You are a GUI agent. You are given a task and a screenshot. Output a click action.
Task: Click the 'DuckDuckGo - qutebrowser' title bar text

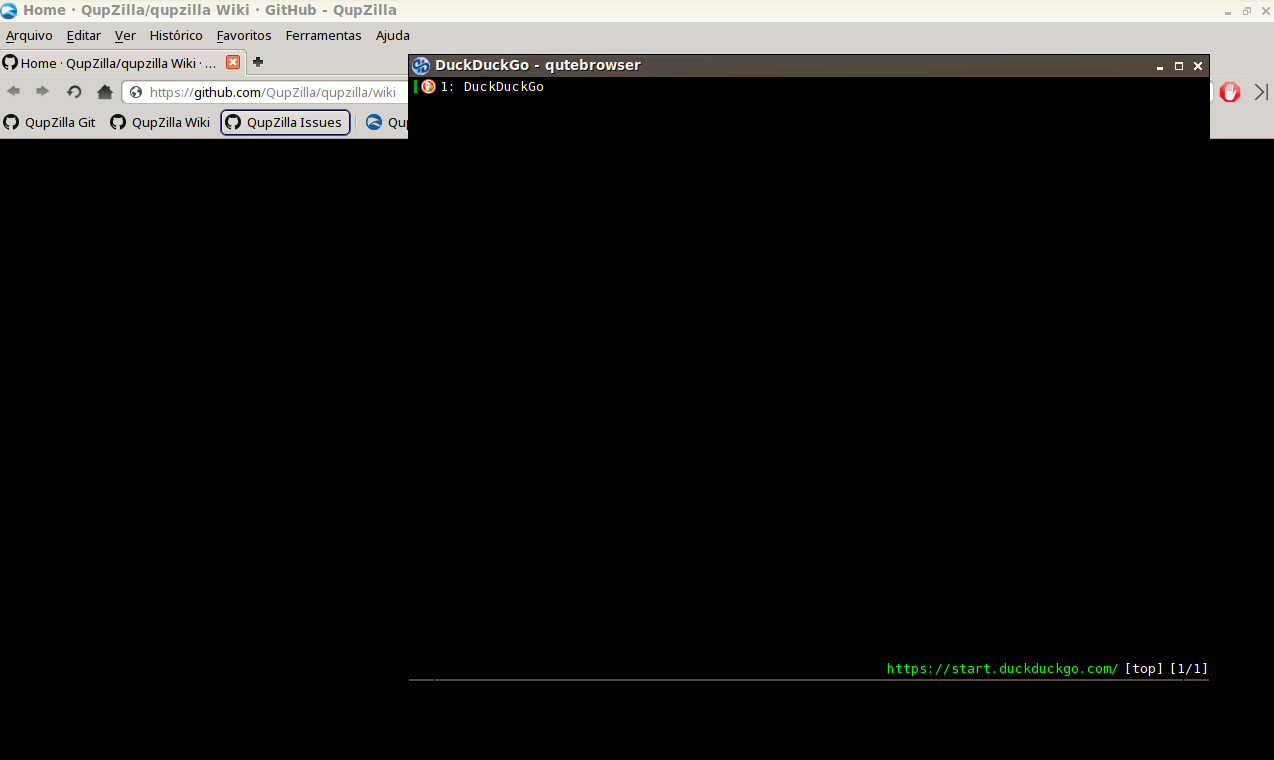tap(538, 65)
